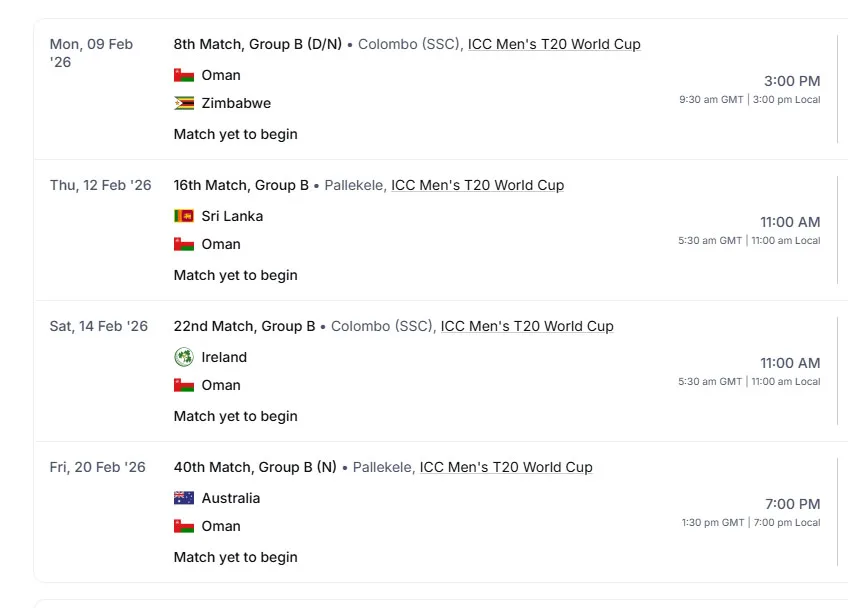The width and height of the screenshot is (848, 608).
Task: Select the Zimbabwe team name
Action: [236, 103]
